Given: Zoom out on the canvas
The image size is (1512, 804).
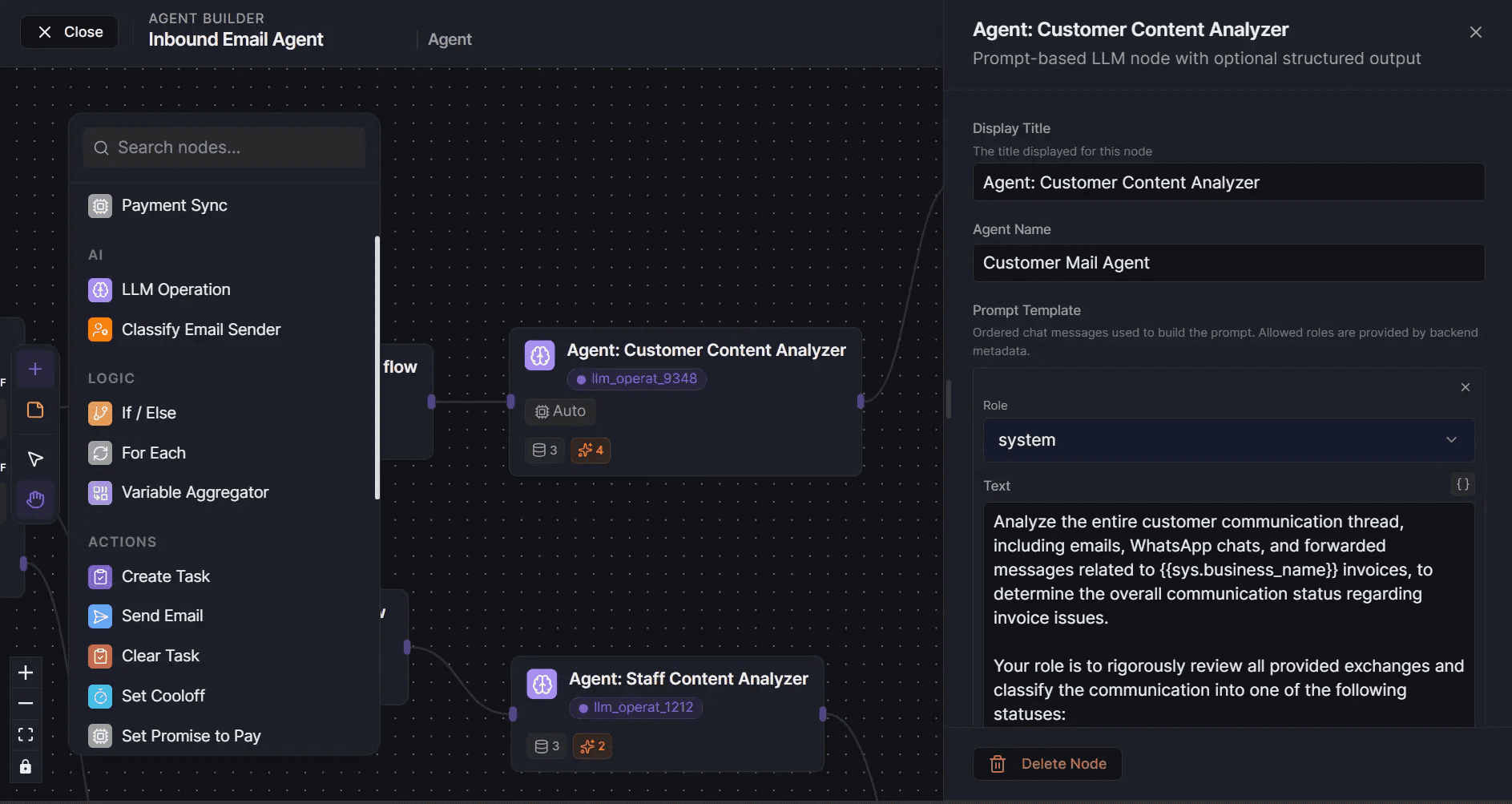Looking at the screenshot, I should pyautogui.click(x=26, y=703).
